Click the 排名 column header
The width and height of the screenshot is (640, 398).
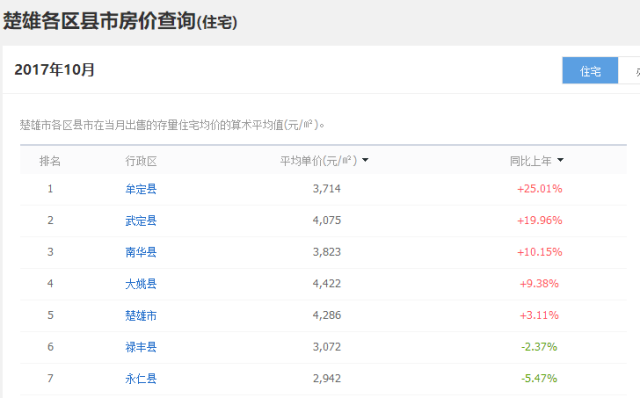pos(50,161)
